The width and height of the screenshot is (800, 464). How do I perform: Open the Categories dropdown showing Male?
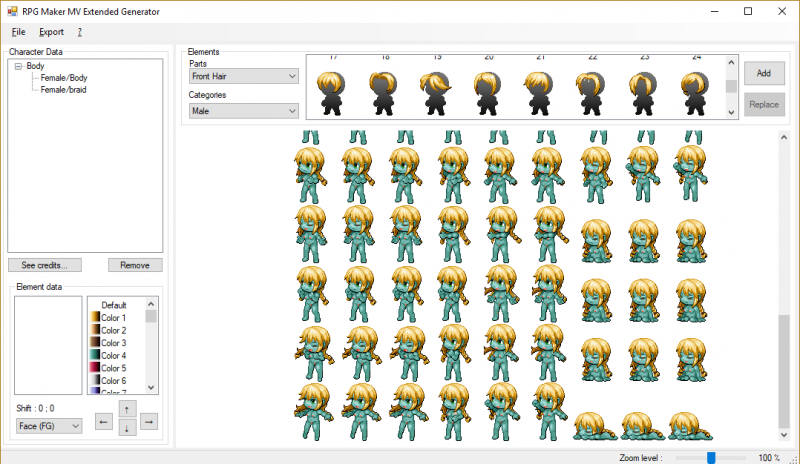tap(243, 111)
